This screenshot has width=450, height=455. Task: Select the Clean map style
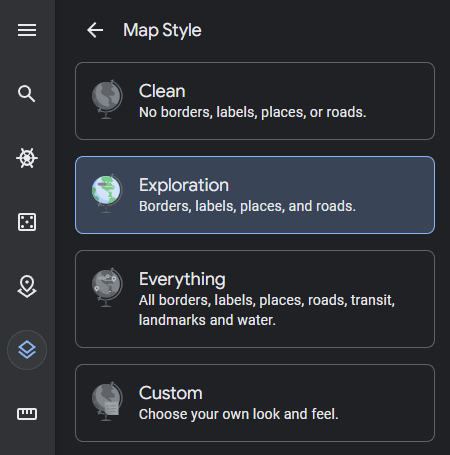point(255,101)
